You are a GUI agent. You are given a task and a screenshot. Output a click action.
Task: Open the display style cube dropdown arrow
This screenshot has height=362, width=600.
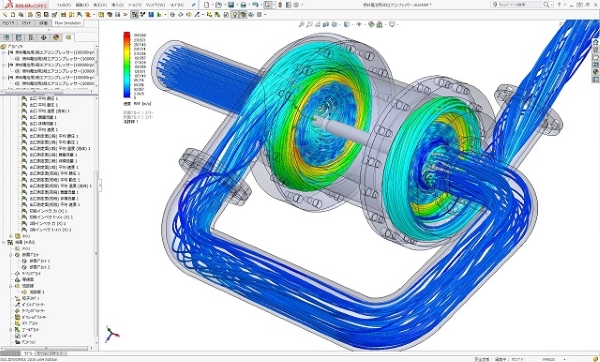click(x=352, y=24)
